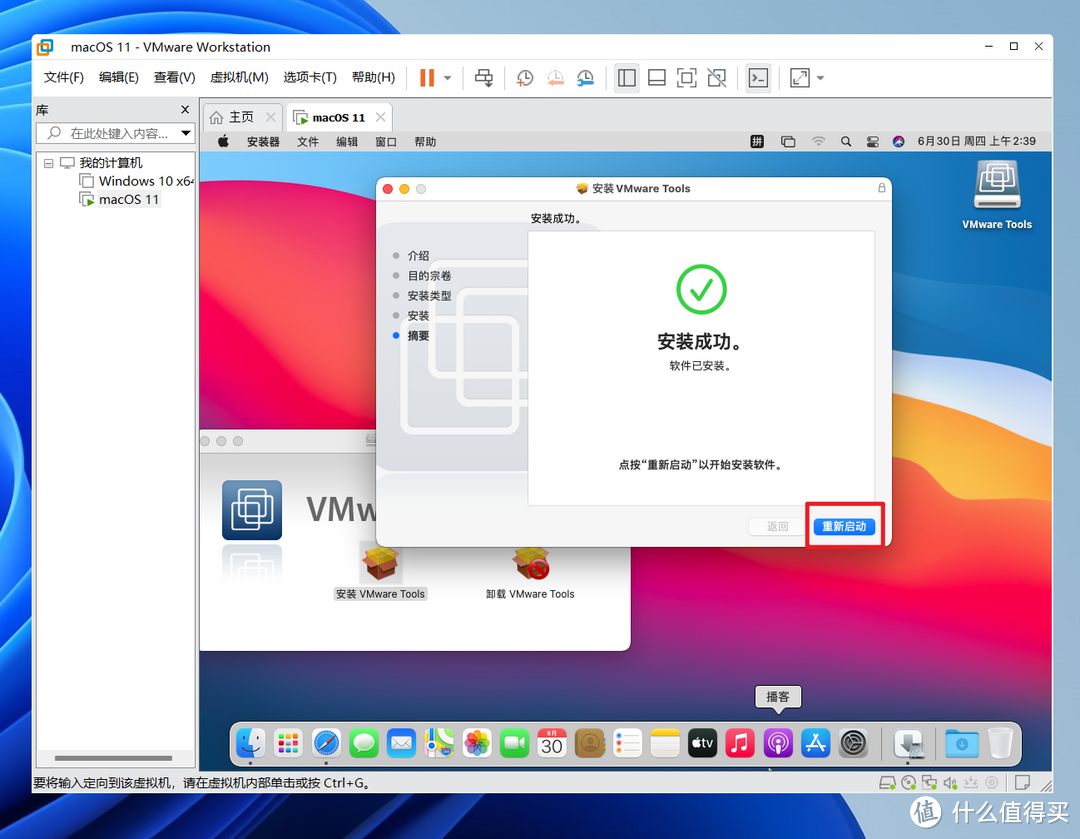1080x839 pixels.
Task: Click the stretch guest display icon
Action: [x=800, y=78]
